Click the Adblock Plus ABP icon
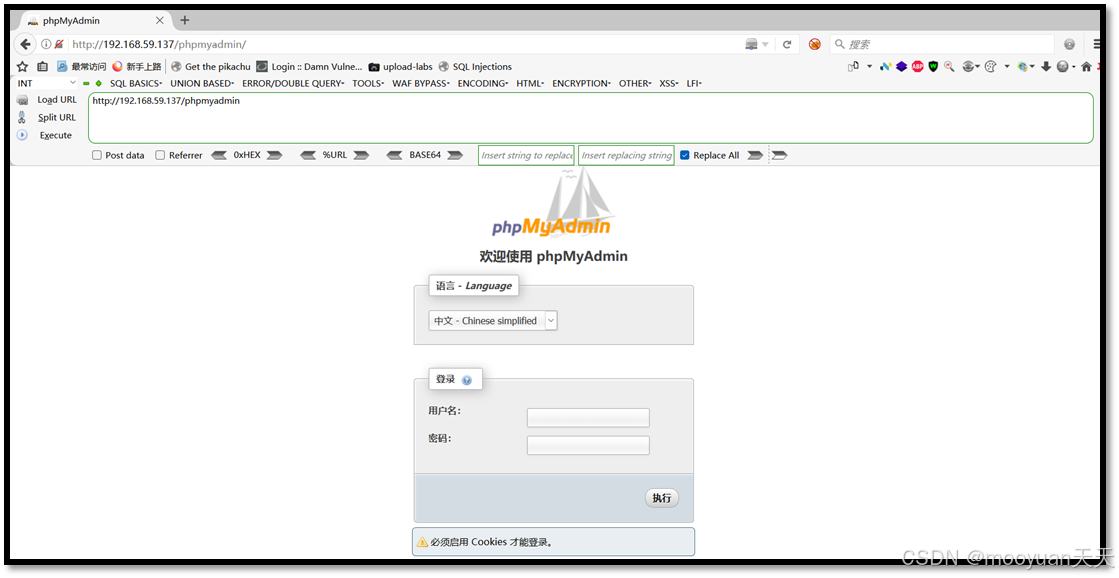Viewport: 1119px width, 578px height. (x=918, y=66)
